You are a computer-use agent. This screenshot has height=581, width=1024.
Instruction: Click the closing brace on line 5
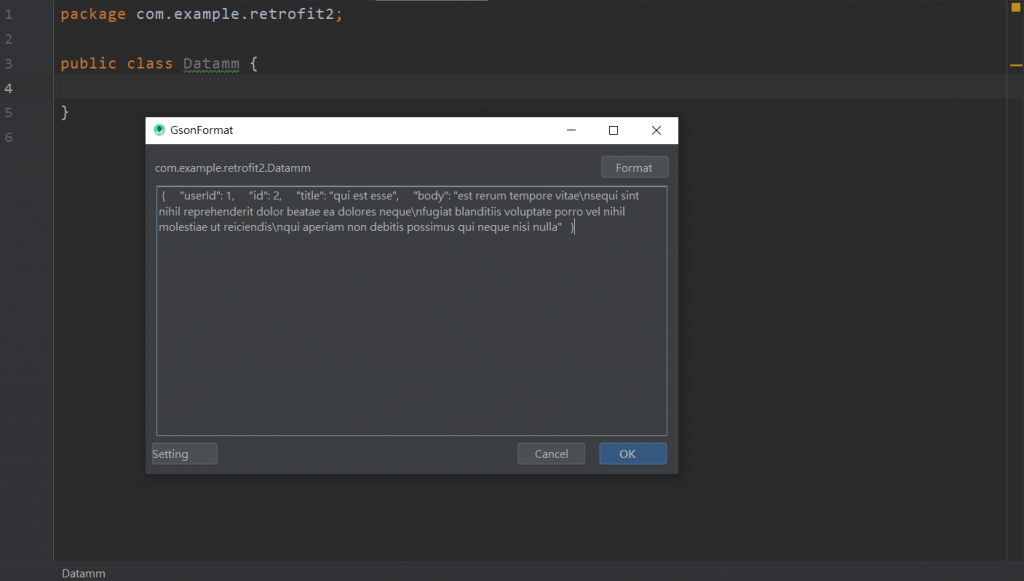click(x=65, y=112)
